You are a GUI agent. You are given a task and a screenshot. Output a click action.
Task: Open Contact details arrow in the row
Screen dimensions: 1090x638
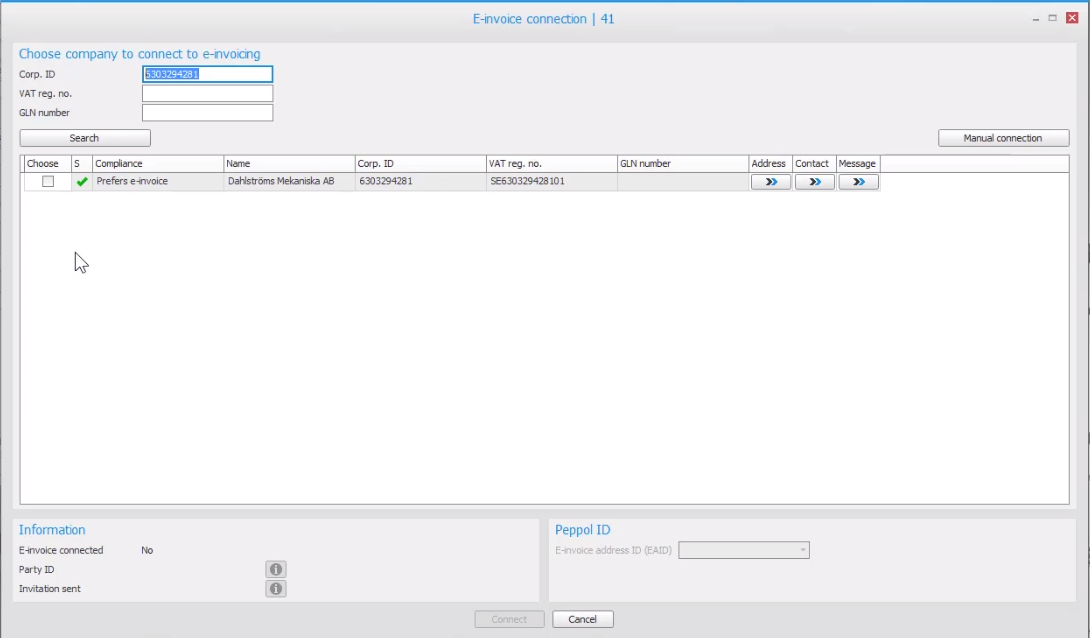(814, 182)
